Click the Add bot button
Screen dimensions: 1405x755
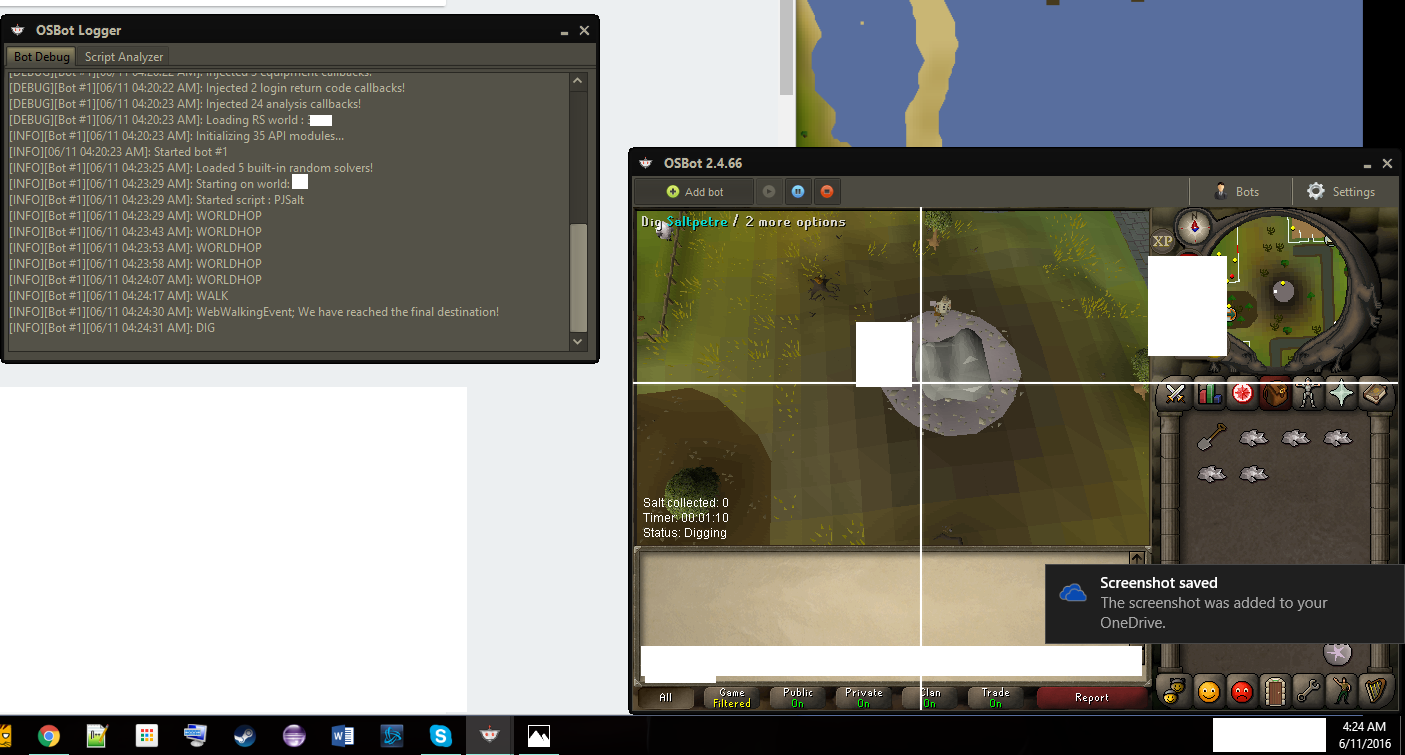point(694,191)
